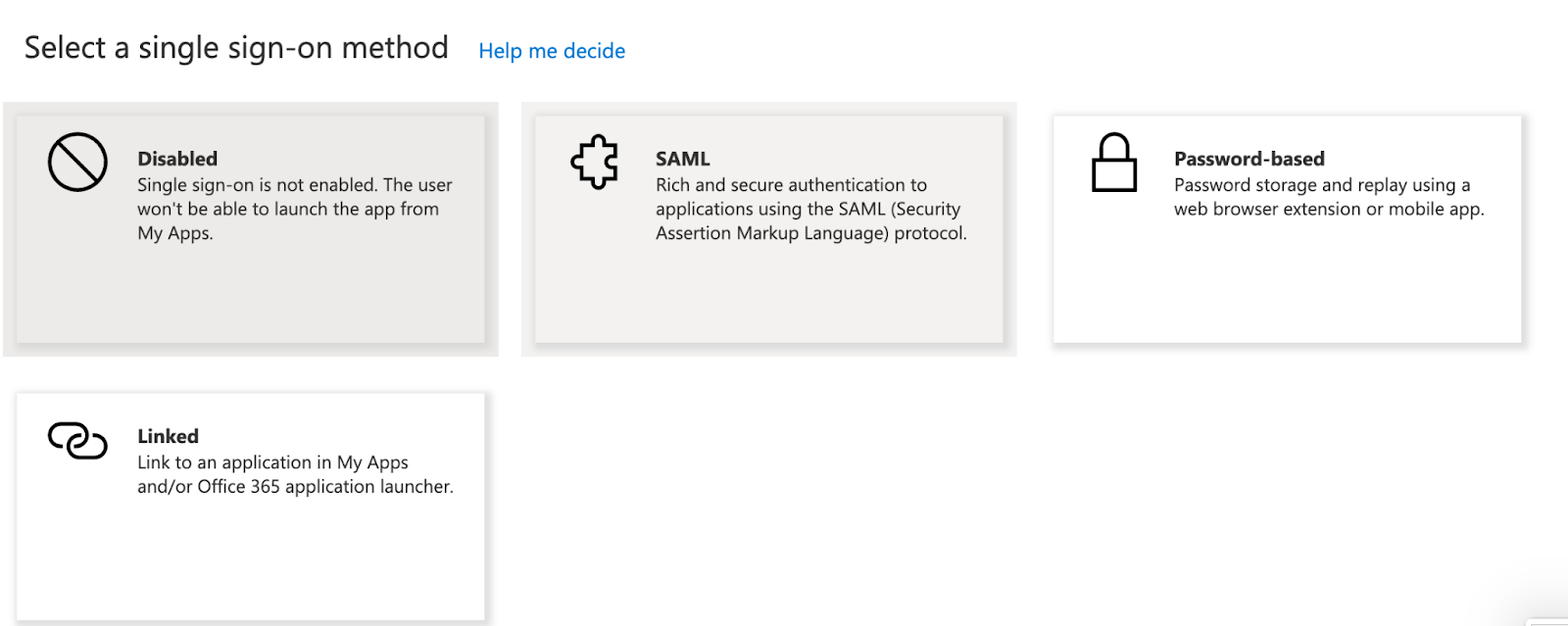
Task: Click the 'Link to an application in My Apps' text
Action: 272,462
